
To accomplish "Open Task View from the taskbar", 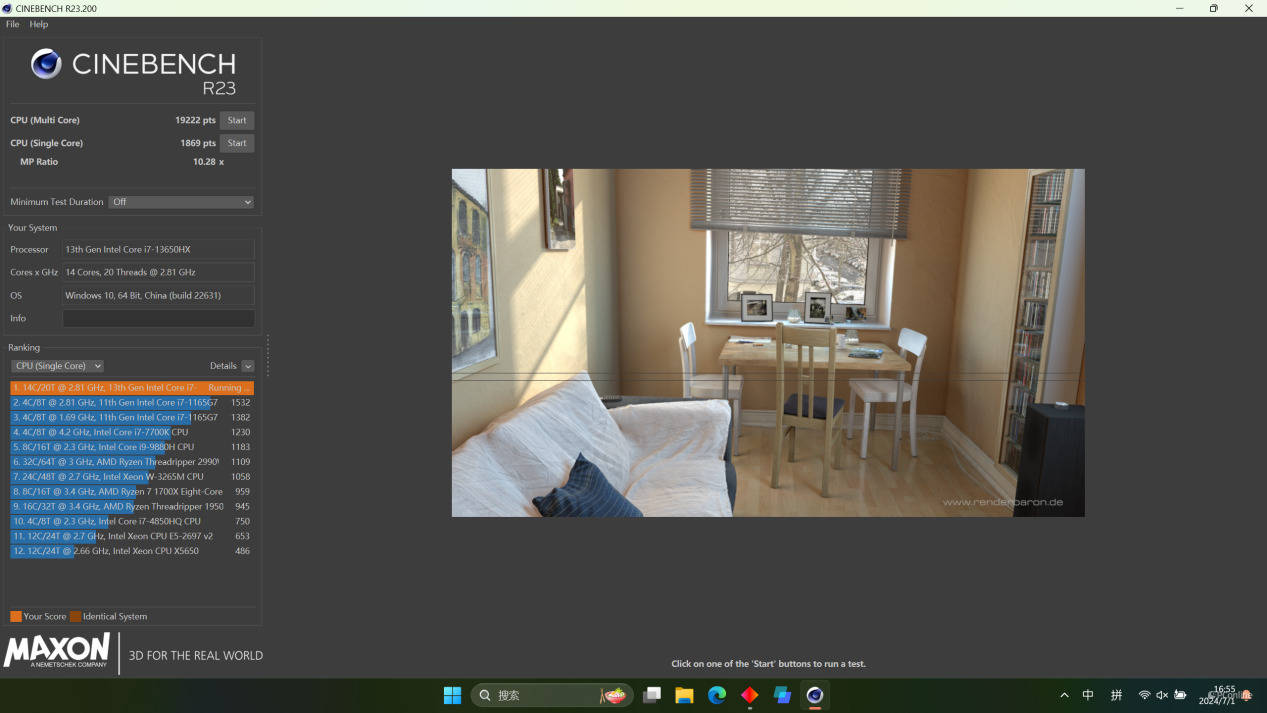I will point(652,695).
